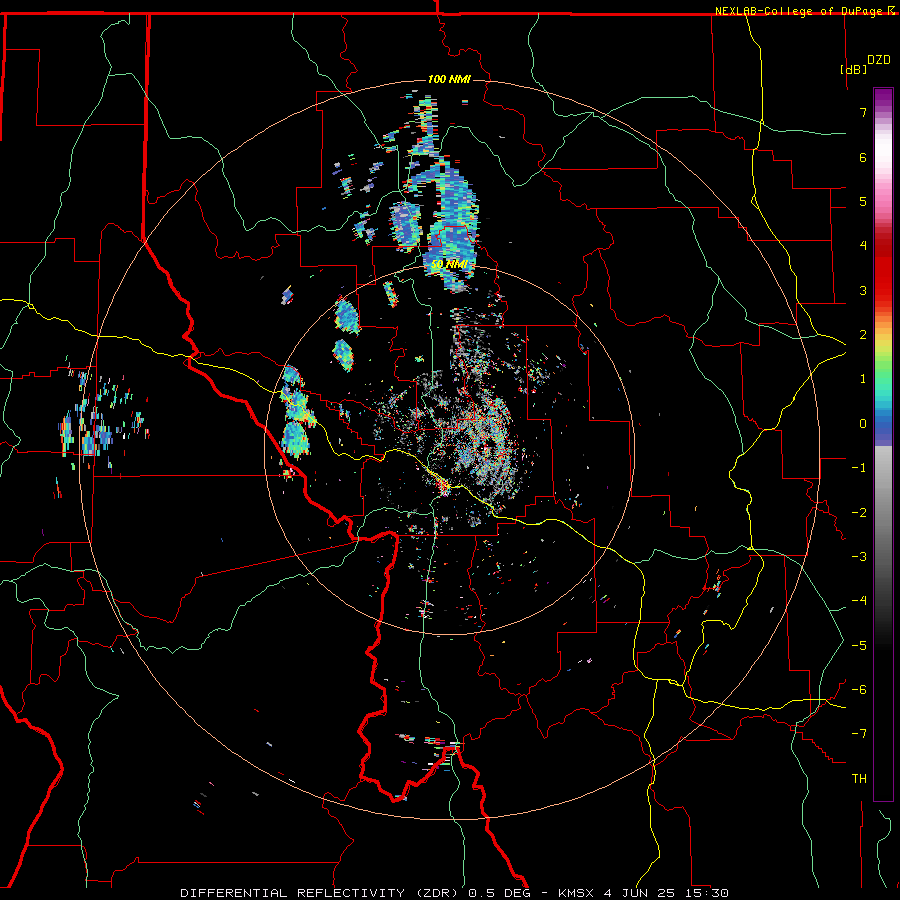Click the -4 value on the dB scale

click(x=859, y=601)
